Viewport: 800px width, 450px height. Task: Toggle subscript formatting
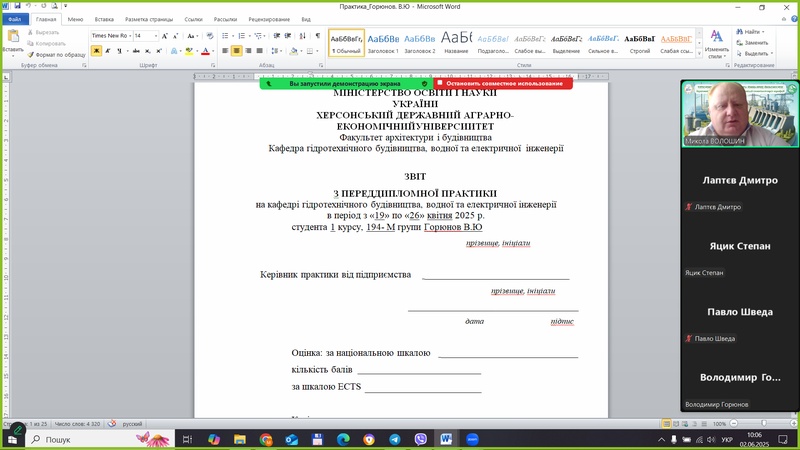(x=147, y=51)
